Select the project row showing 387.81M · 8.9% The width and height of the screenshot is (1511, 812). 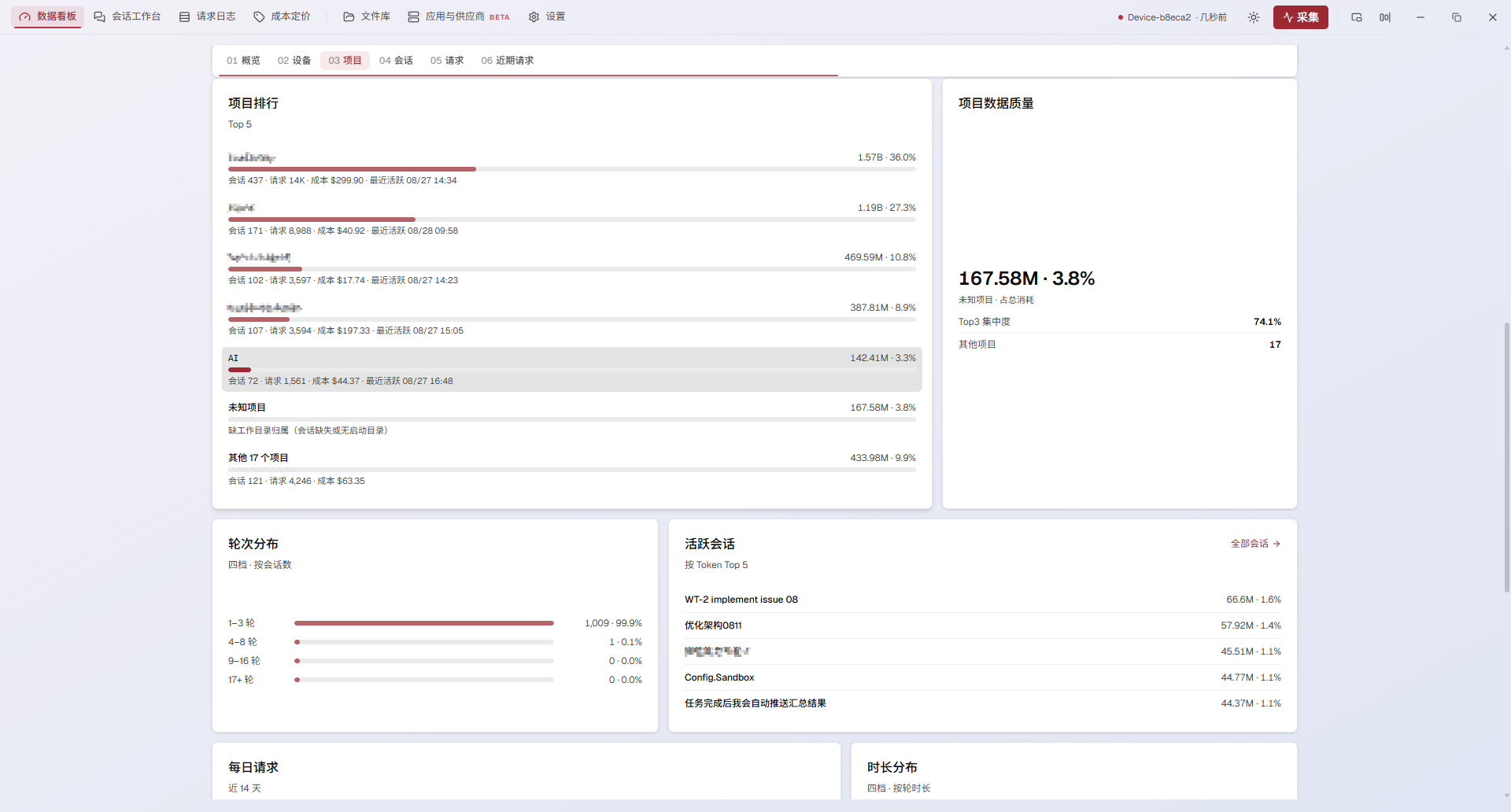[572, 319]
